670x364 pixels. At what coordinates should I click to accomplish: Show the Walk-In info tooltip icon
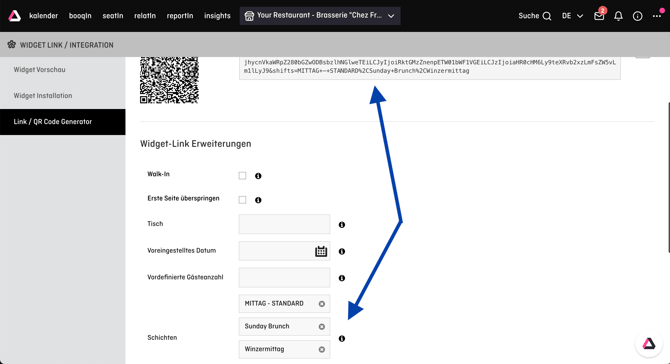(258, 176)
